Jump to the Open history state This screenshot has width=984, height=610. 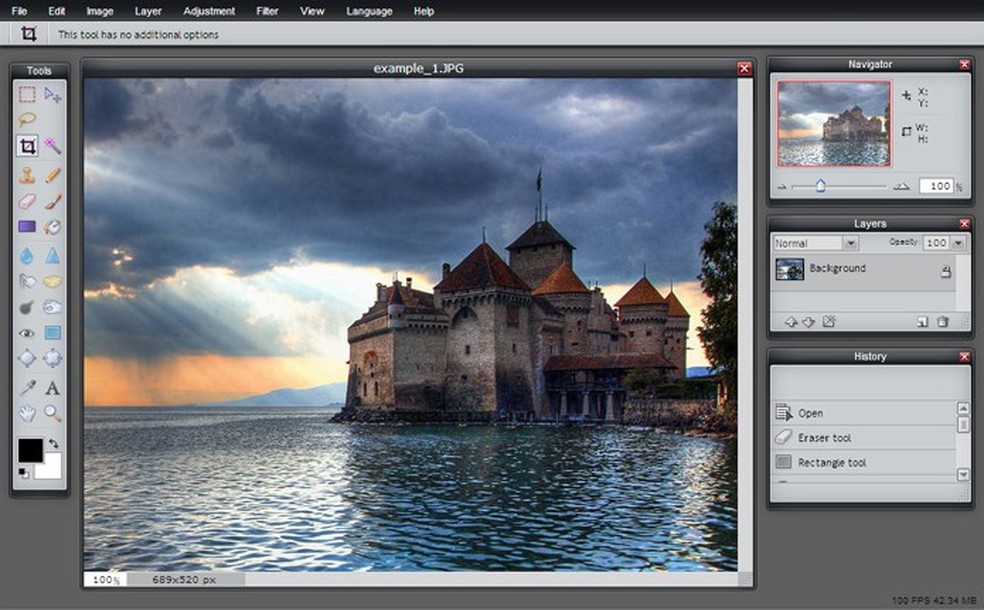click(810, 413)
